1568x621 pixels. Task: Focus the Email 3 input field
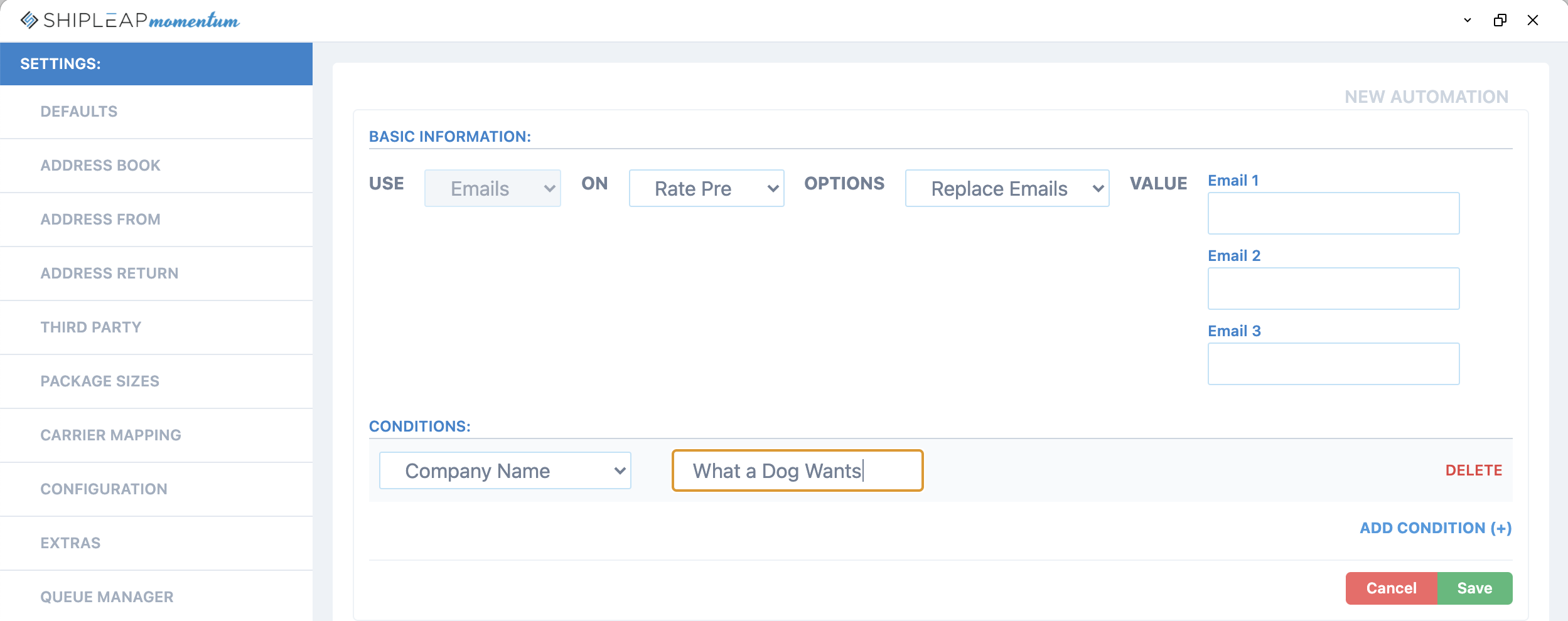click(1334, 364)
